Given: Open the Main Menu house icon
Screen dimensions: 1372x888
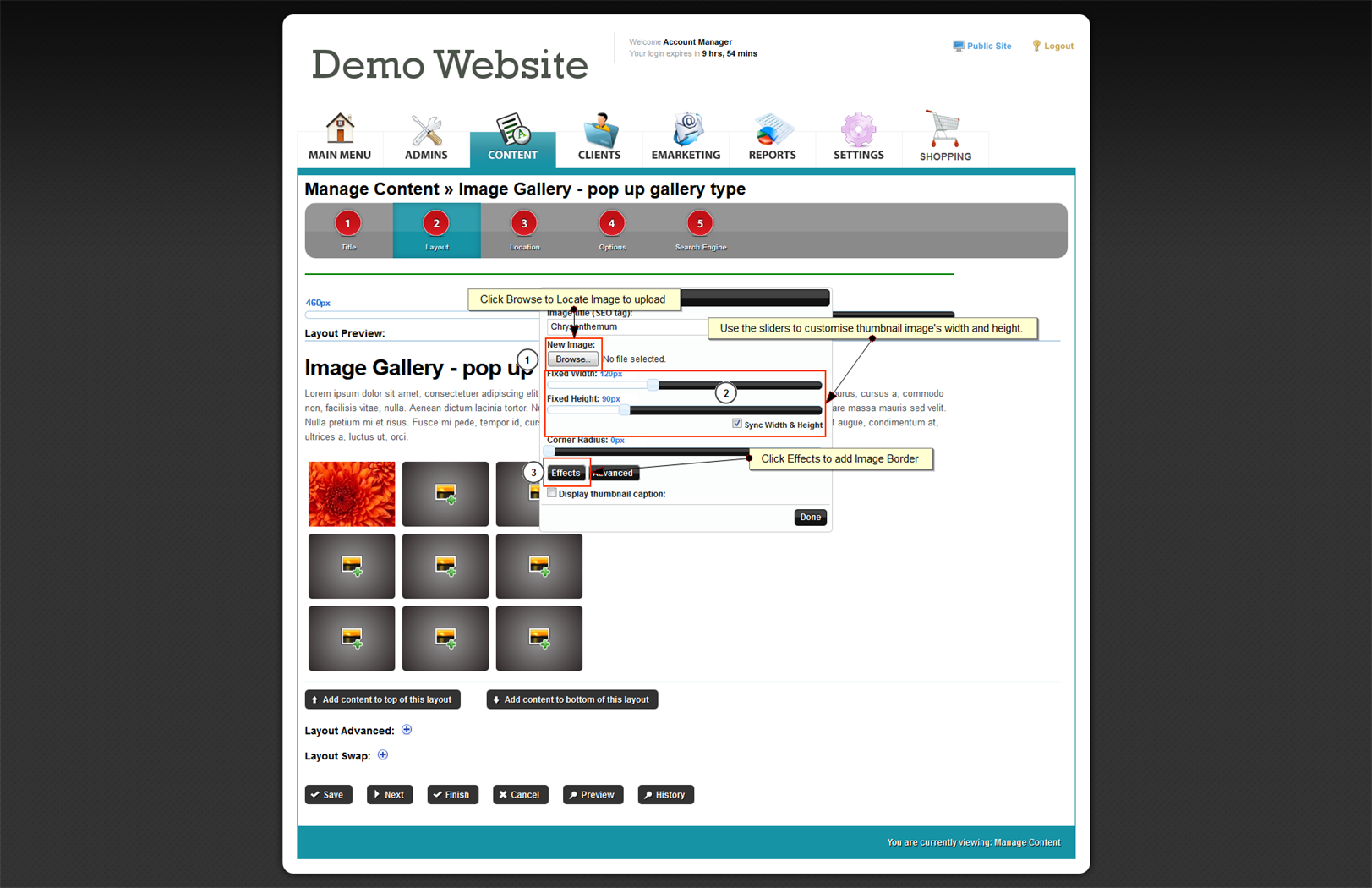Looking at the screenshot, I should coord(340,129).
